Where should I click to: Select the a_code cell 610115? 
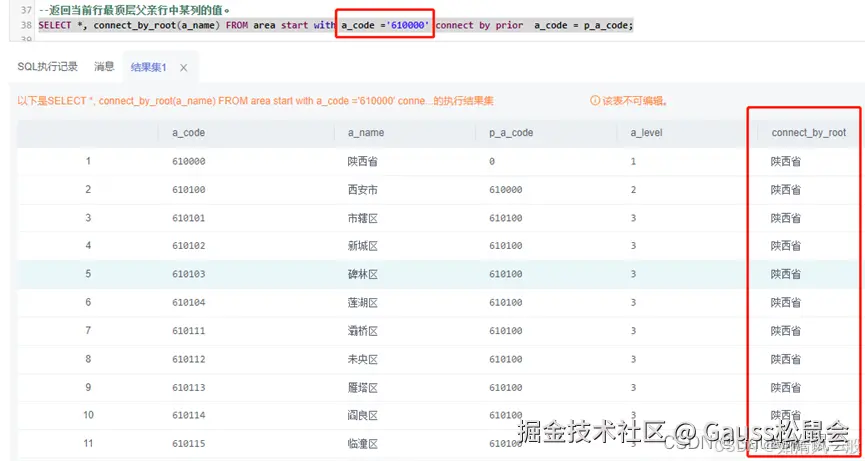(x=189, y=443)
